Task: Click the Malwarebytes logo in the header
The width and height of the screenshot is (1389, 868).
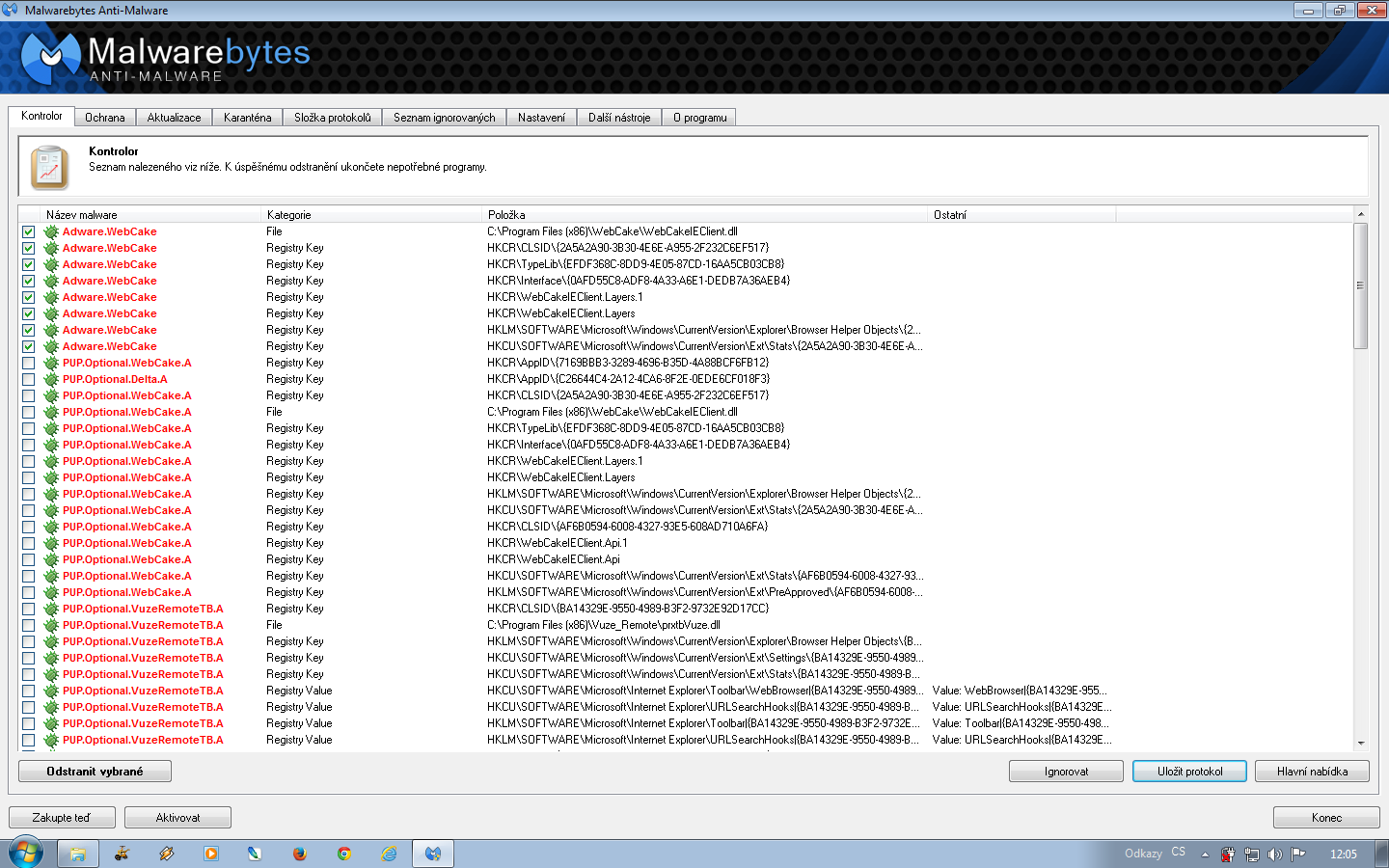Action: [x=165, y=58]
